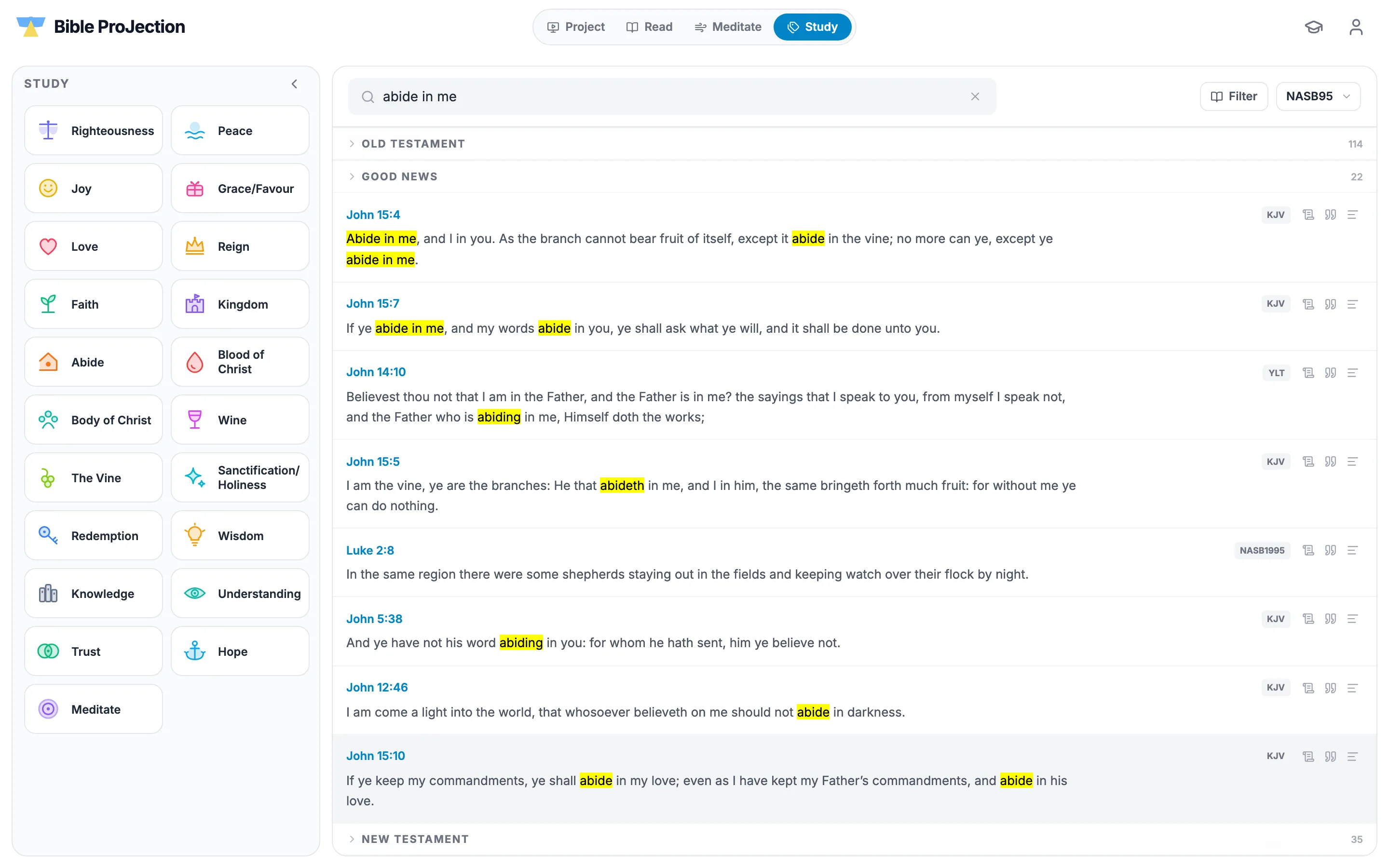The width and height of the screenshot is (1389, 868).
Task: Expand the Good News section
Action: [854, 176]
